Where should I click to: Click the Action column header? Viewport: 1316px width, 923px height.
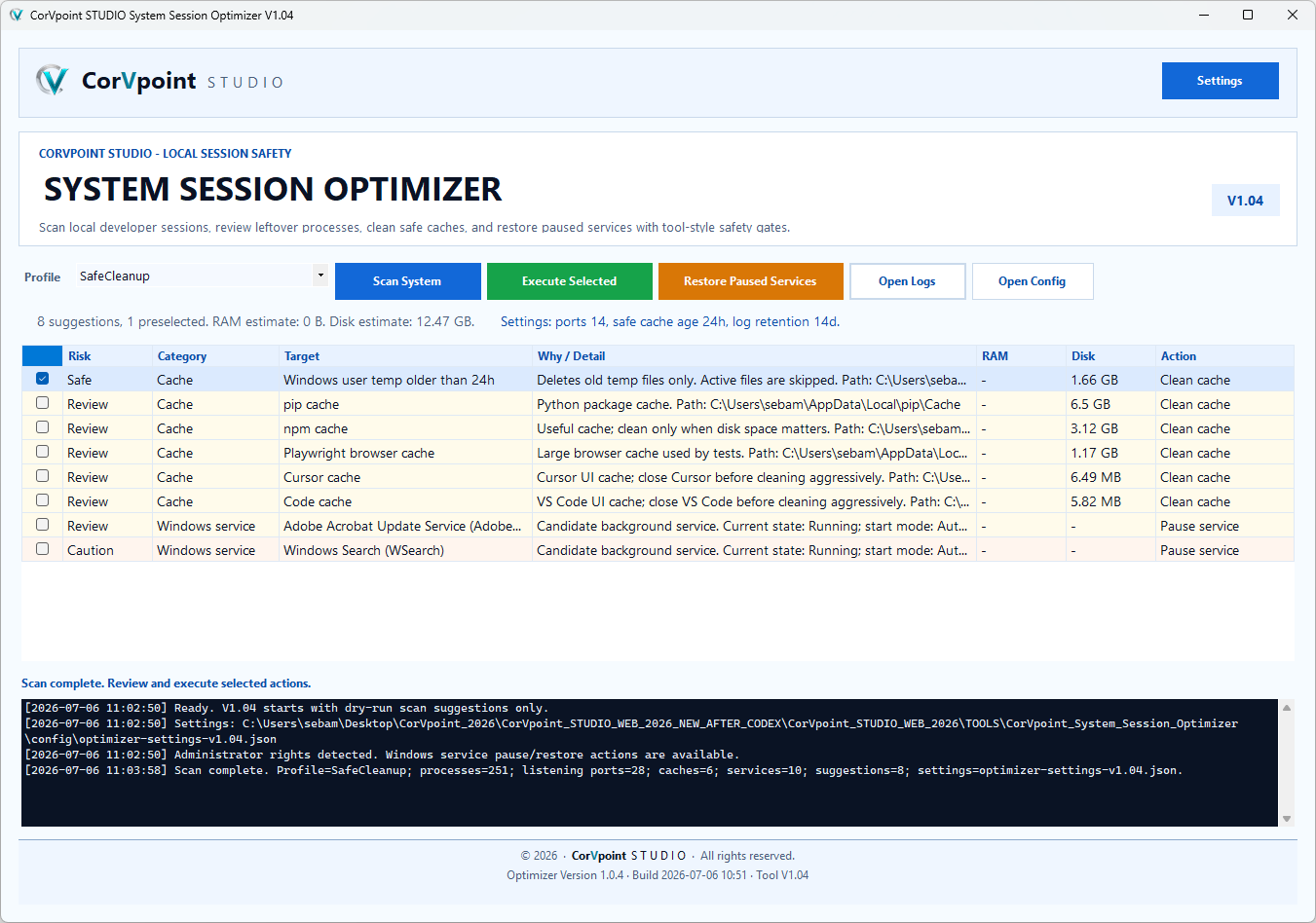pos(1224,356)
